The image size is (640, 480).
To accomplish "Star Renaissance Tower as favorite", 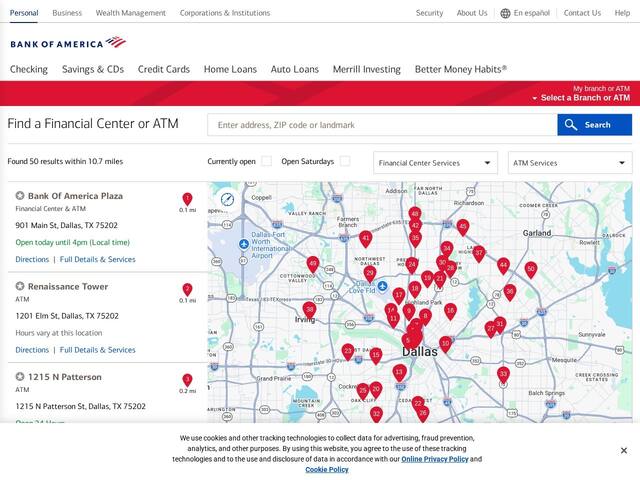I will tap(20, 286).
